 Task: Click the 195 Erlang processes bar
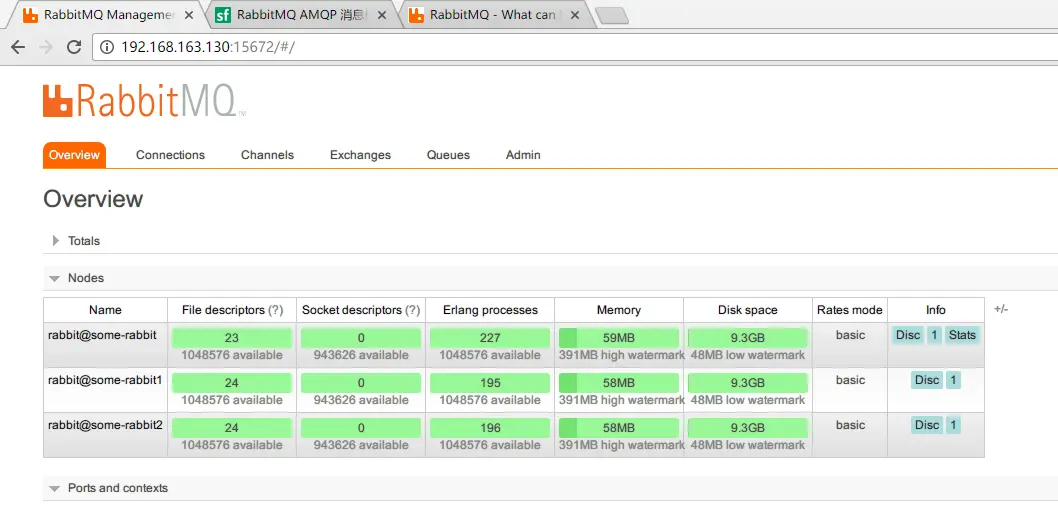point(490,383)
